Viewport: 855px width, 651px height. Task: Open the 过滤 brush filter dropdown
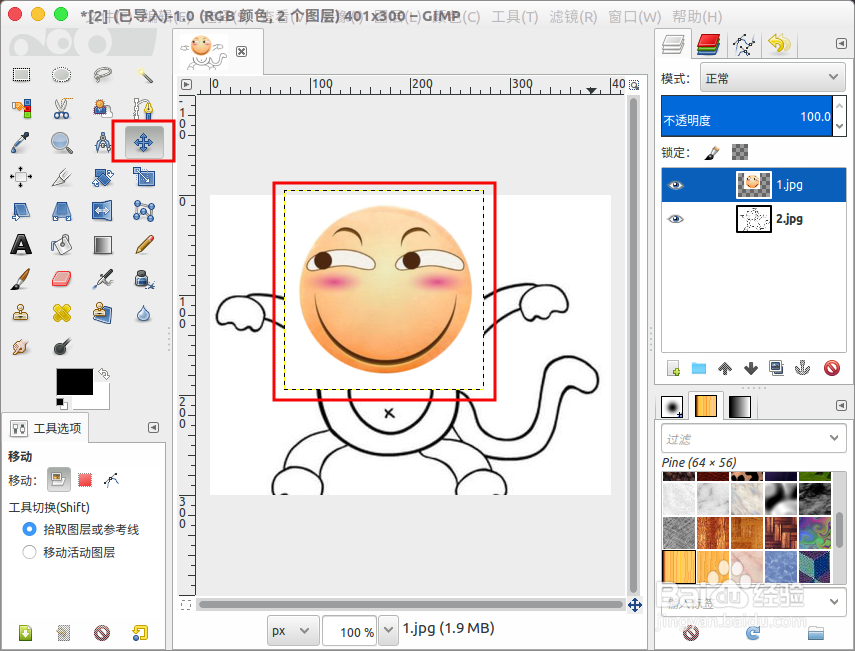[x=753, y=438]
